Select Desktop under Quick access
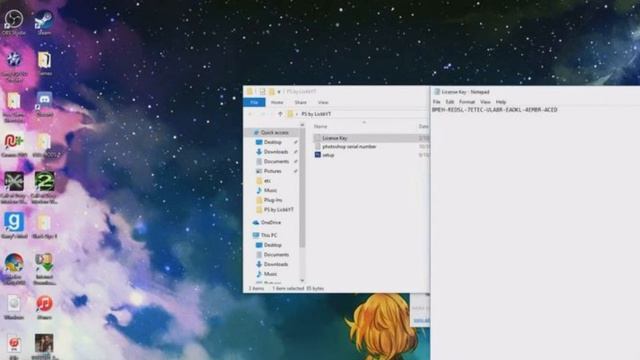This screenshot has width=640, height=360. click(273, 142)
